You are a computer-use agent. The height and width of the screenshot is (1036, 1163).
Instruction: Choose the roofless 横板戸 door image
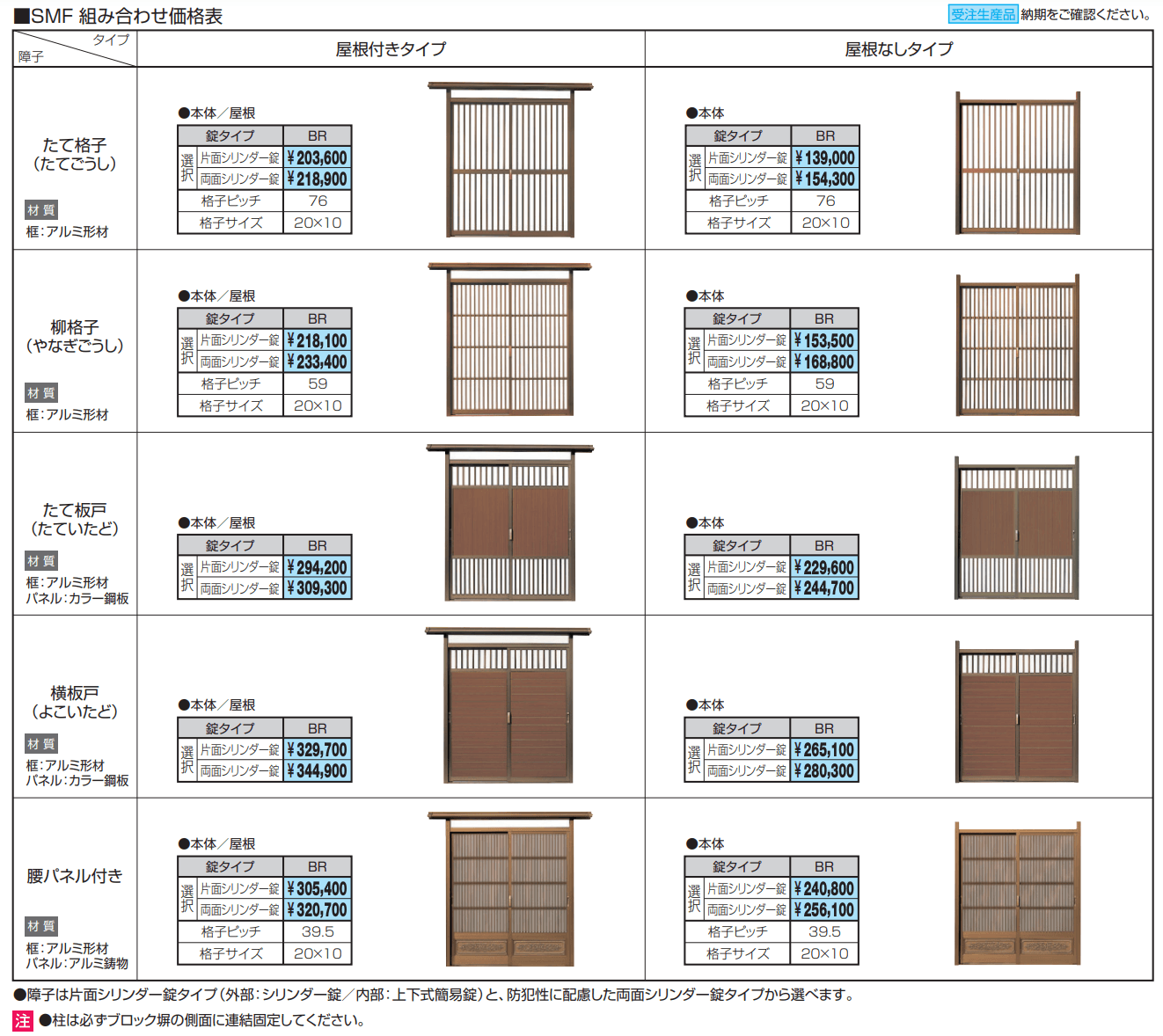(1017, 711)
